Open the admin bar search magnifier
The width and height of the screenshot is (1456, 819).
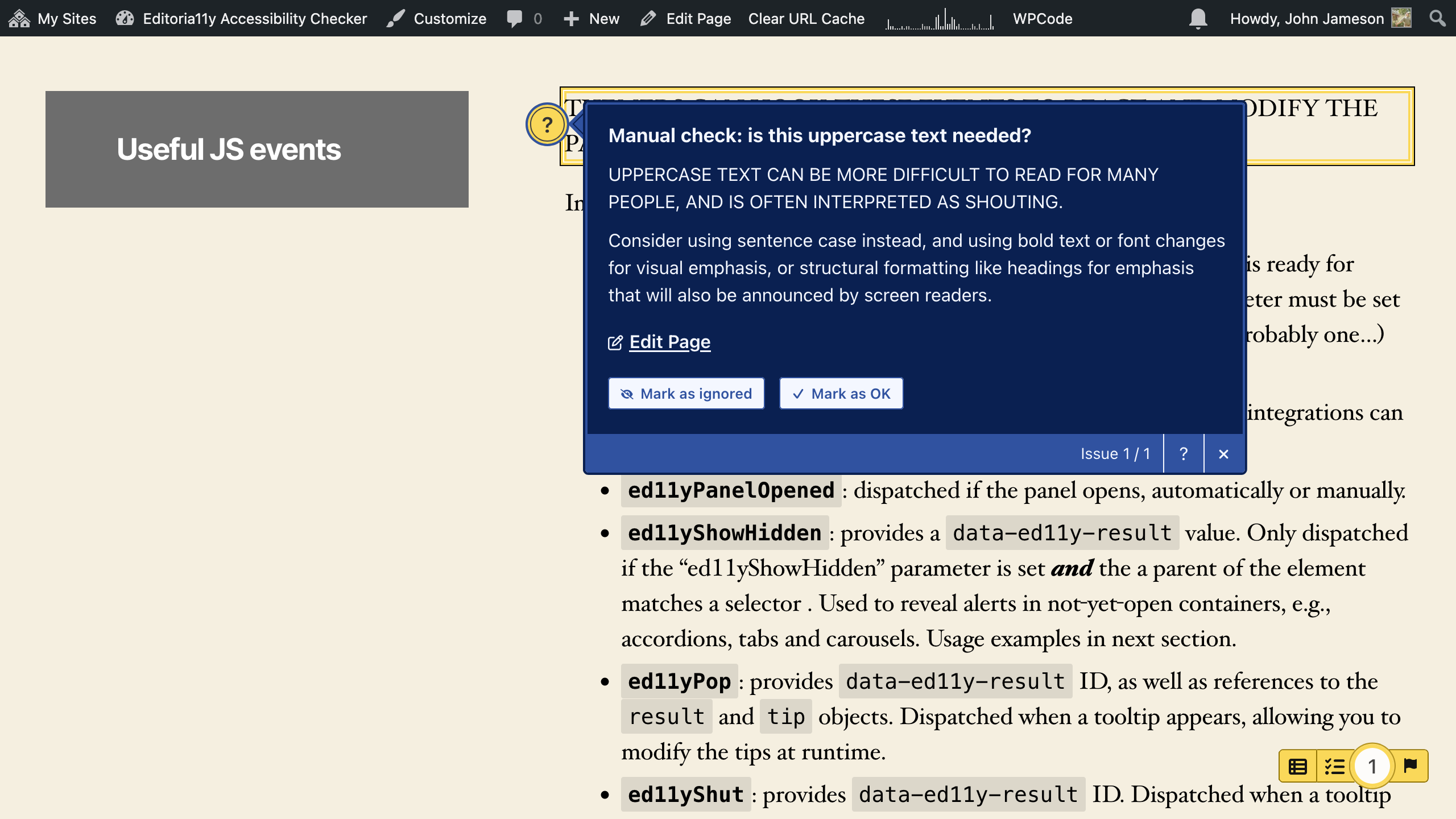(x=1437, y=18)
